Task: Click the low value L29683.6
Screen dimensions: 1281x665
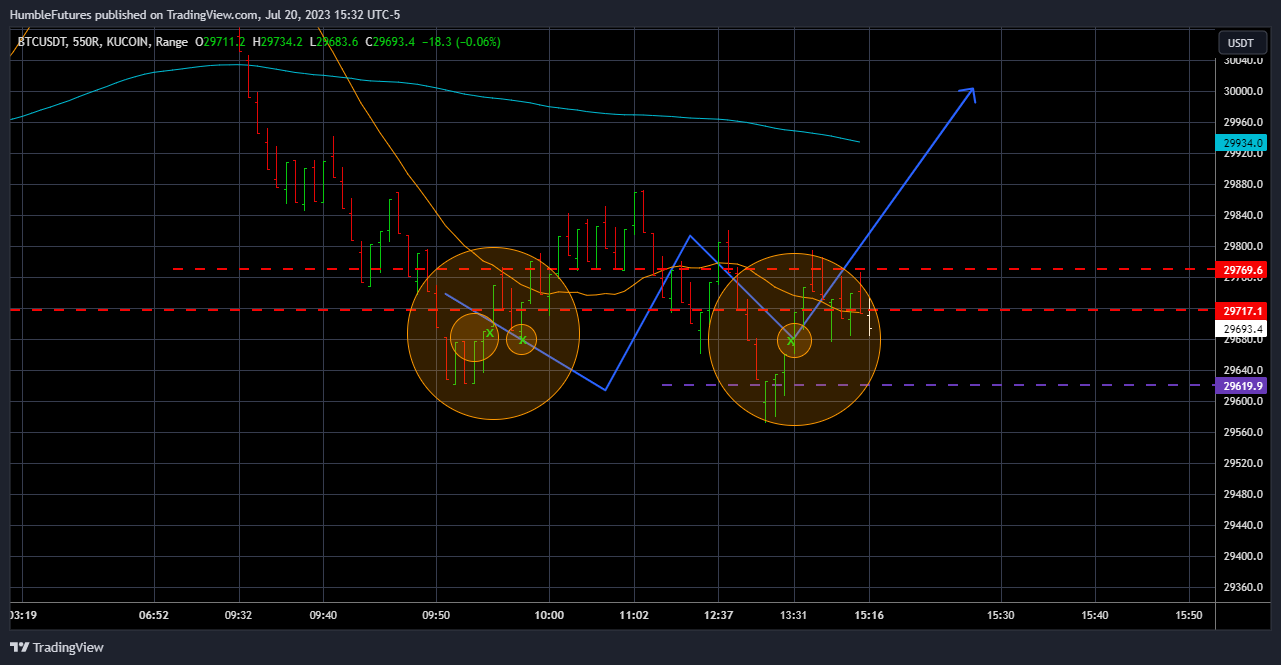Action: [x=335, y=42]
